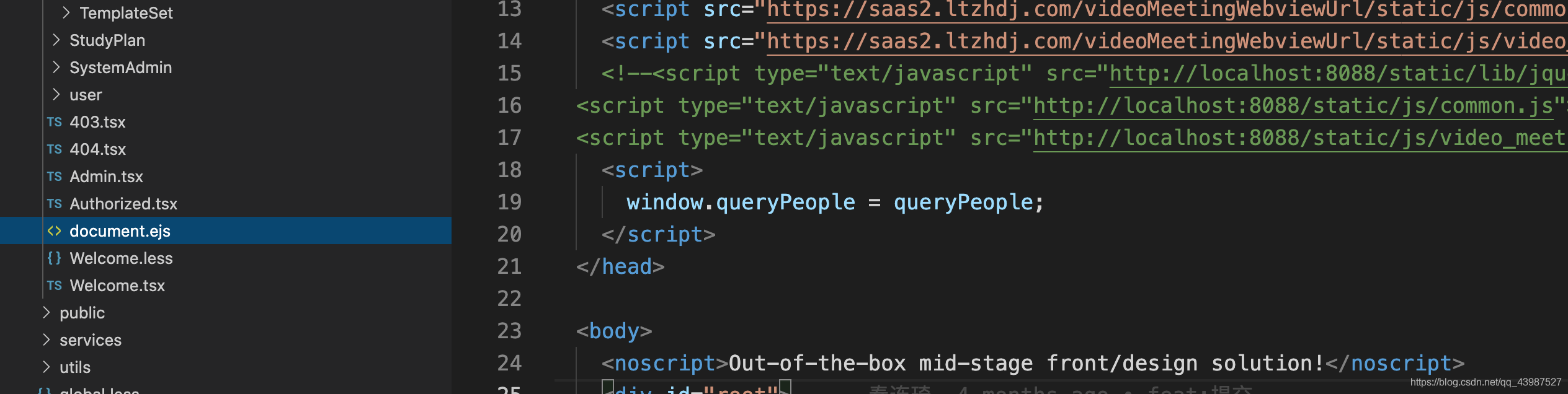This screenshot has height=394, width=1568.
Task: Click the braces icon beside Welcome.less
Action: pyautogui.click(x=55, y=258)
